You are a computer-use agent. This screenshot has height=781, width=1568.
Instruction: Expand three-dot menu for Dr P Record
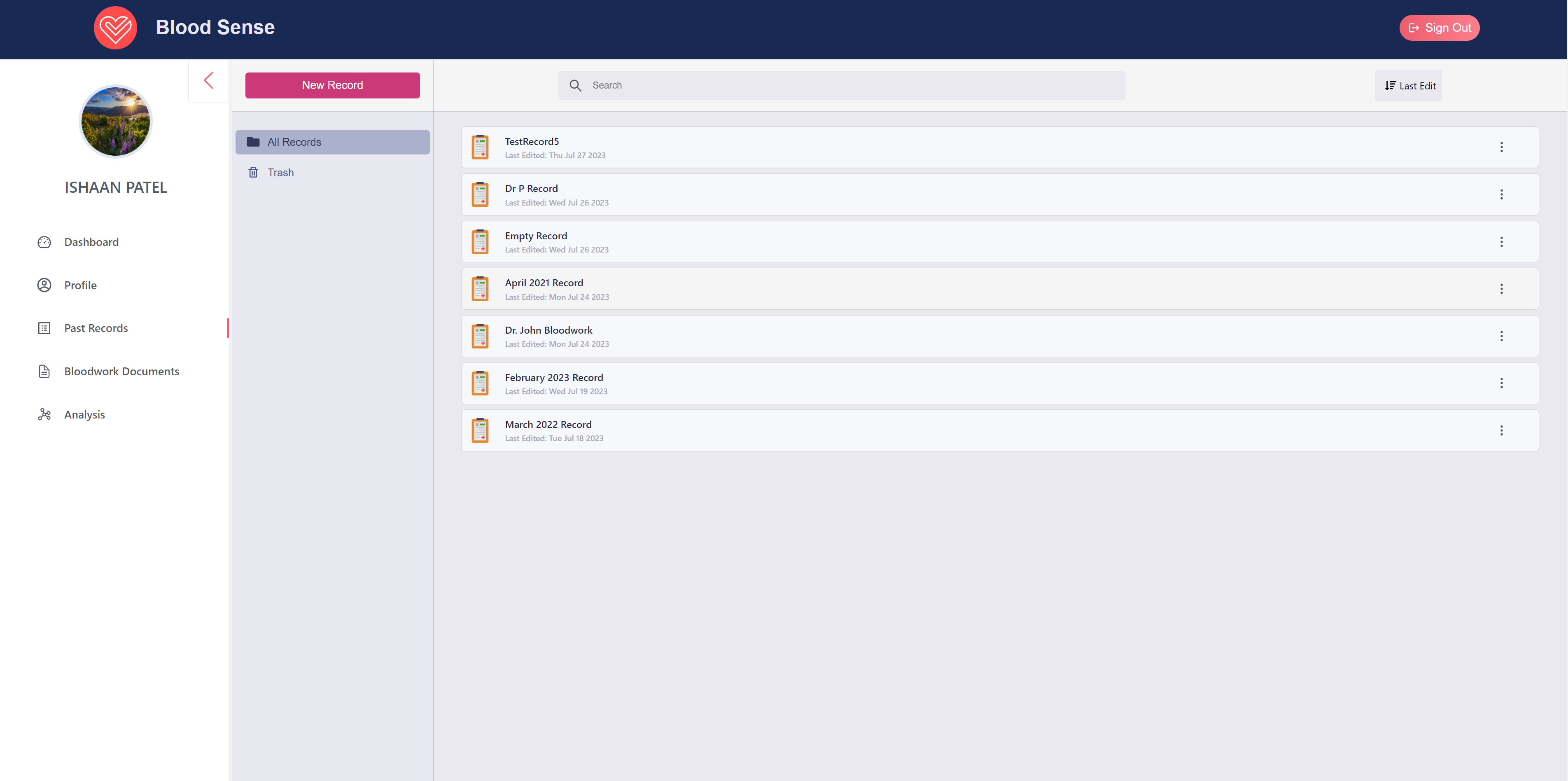pyautogui.click(x=1501, y=195)
